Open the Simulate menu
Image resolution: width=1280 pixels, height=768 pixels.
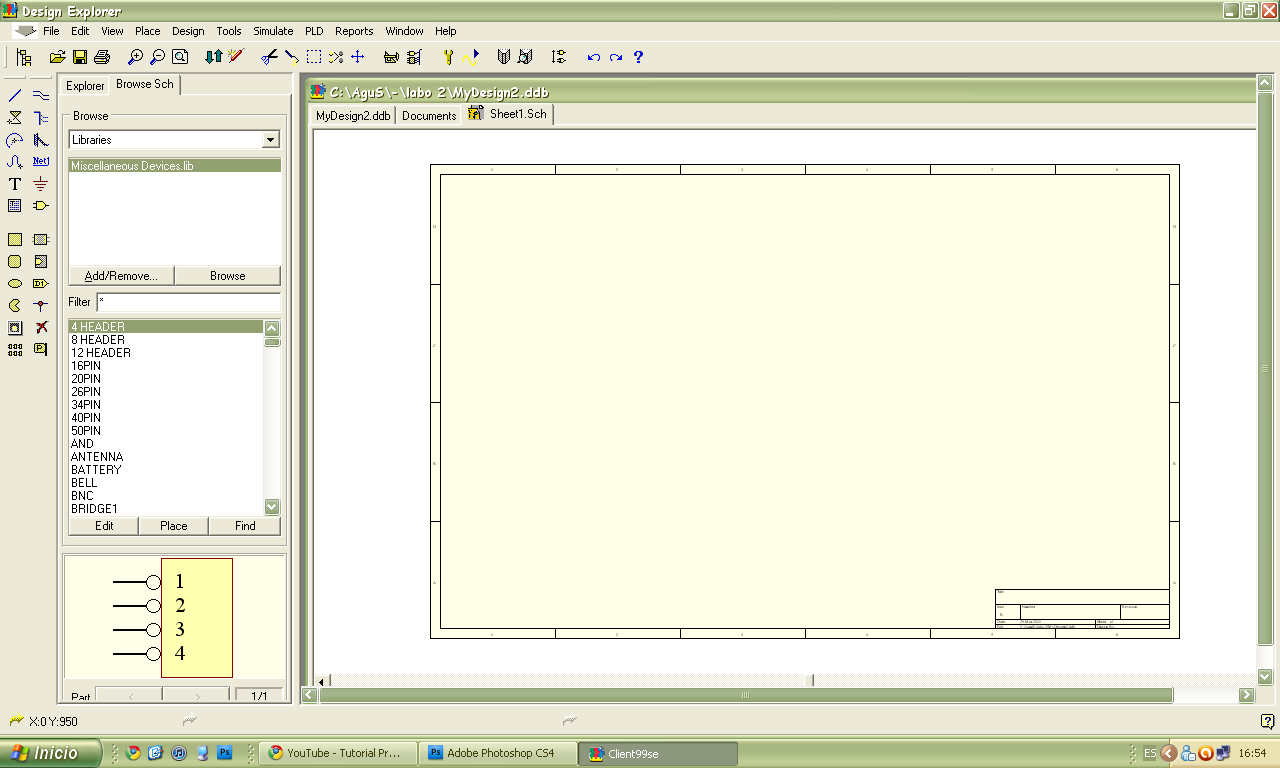coord(272,31)
